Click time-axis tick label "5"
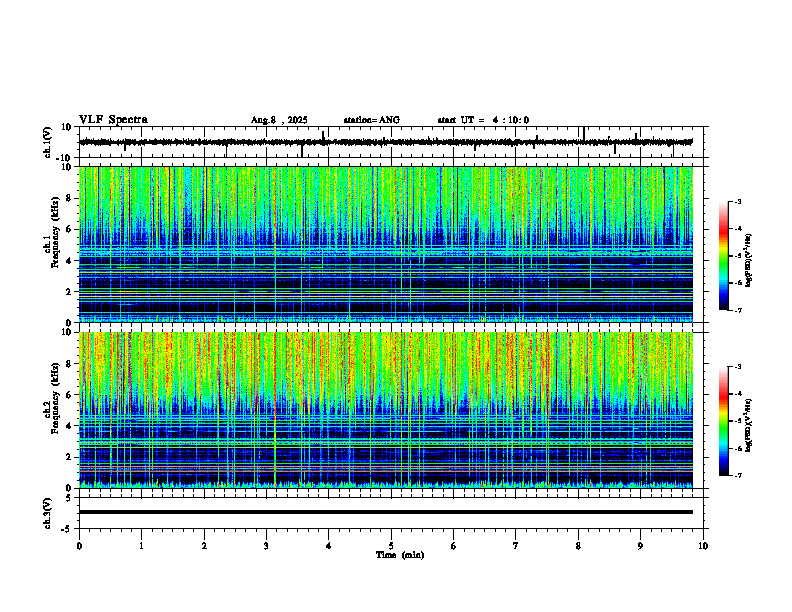Screen dimensions: 792x612 point(391,546)
